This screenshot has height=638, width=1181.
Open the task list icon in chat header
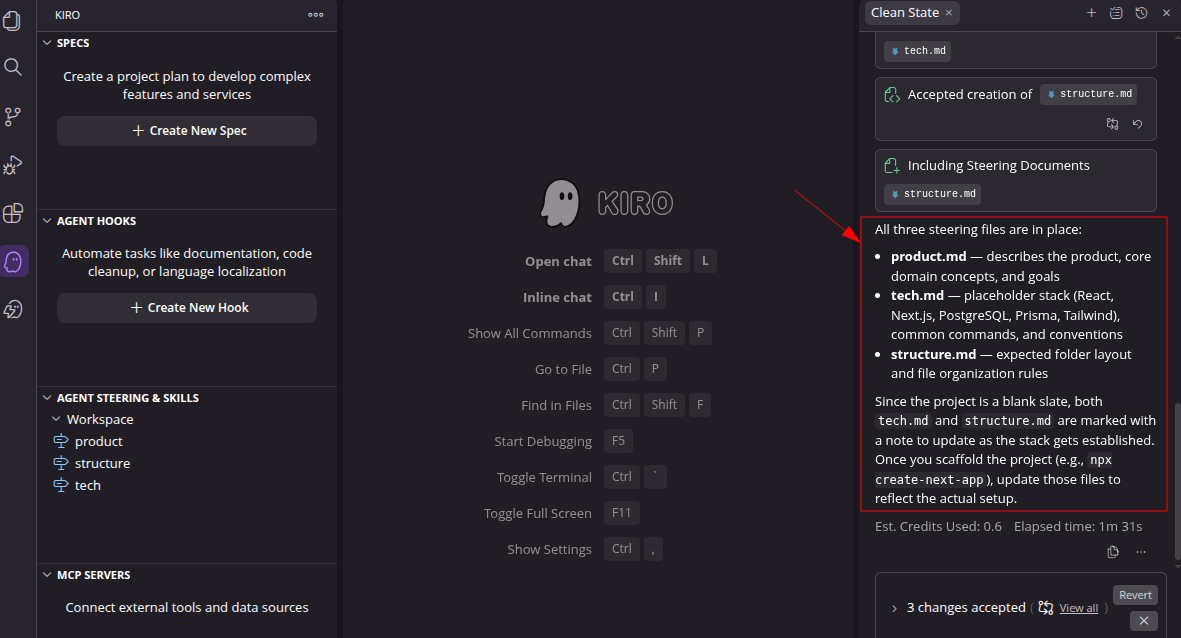point(1116,13)
